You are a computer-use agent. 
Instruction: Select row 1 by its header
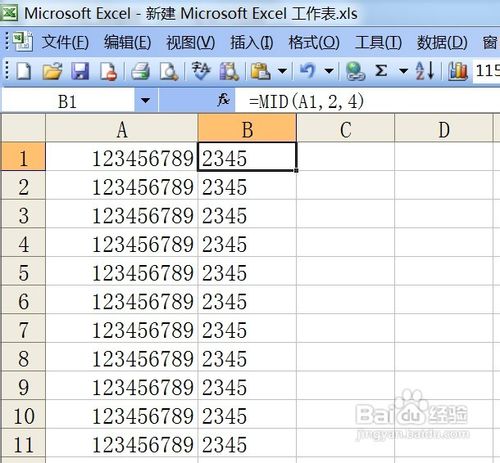[x=23, y=157]
